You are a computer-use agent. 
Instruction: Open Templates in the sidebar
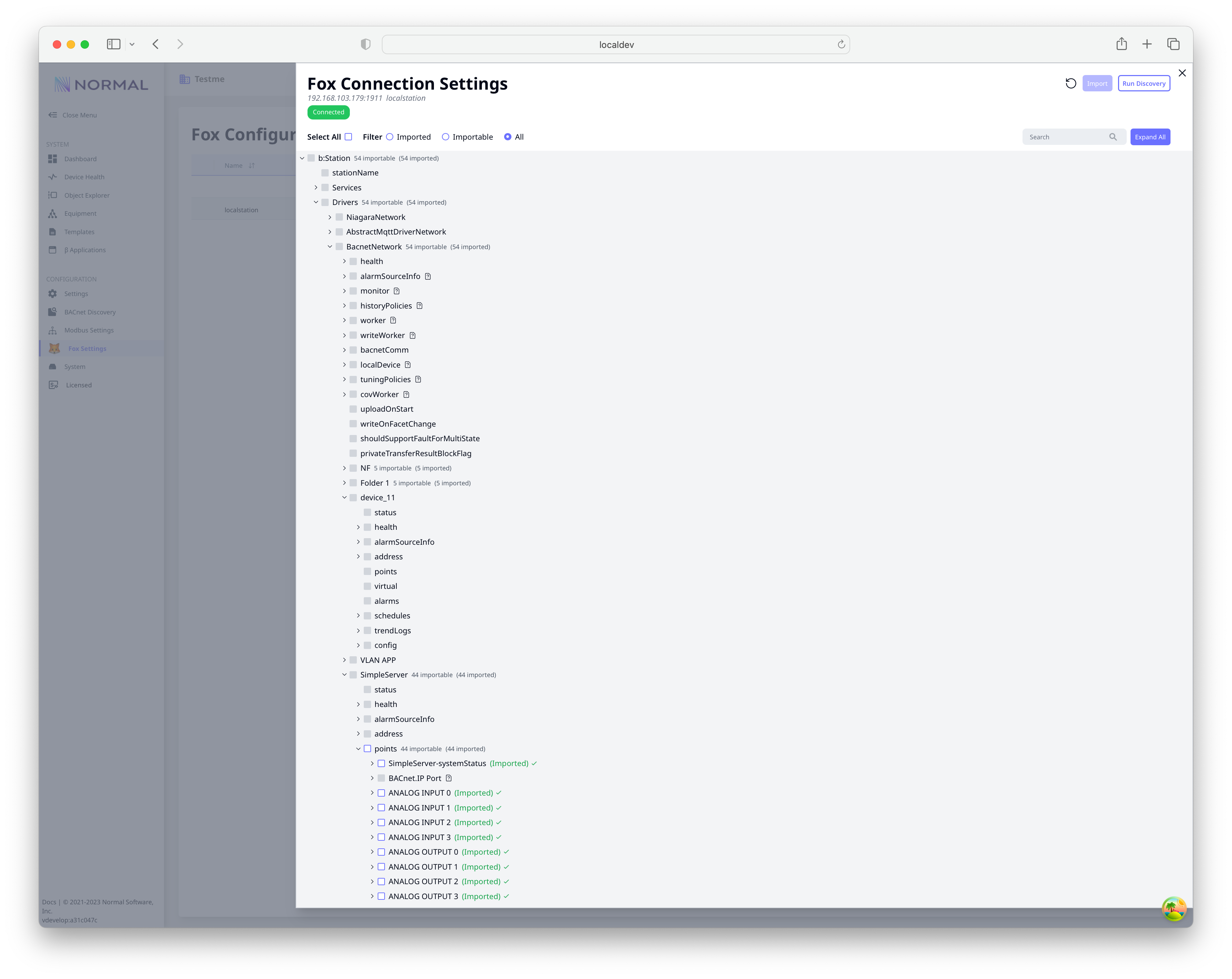pos(79,232)
